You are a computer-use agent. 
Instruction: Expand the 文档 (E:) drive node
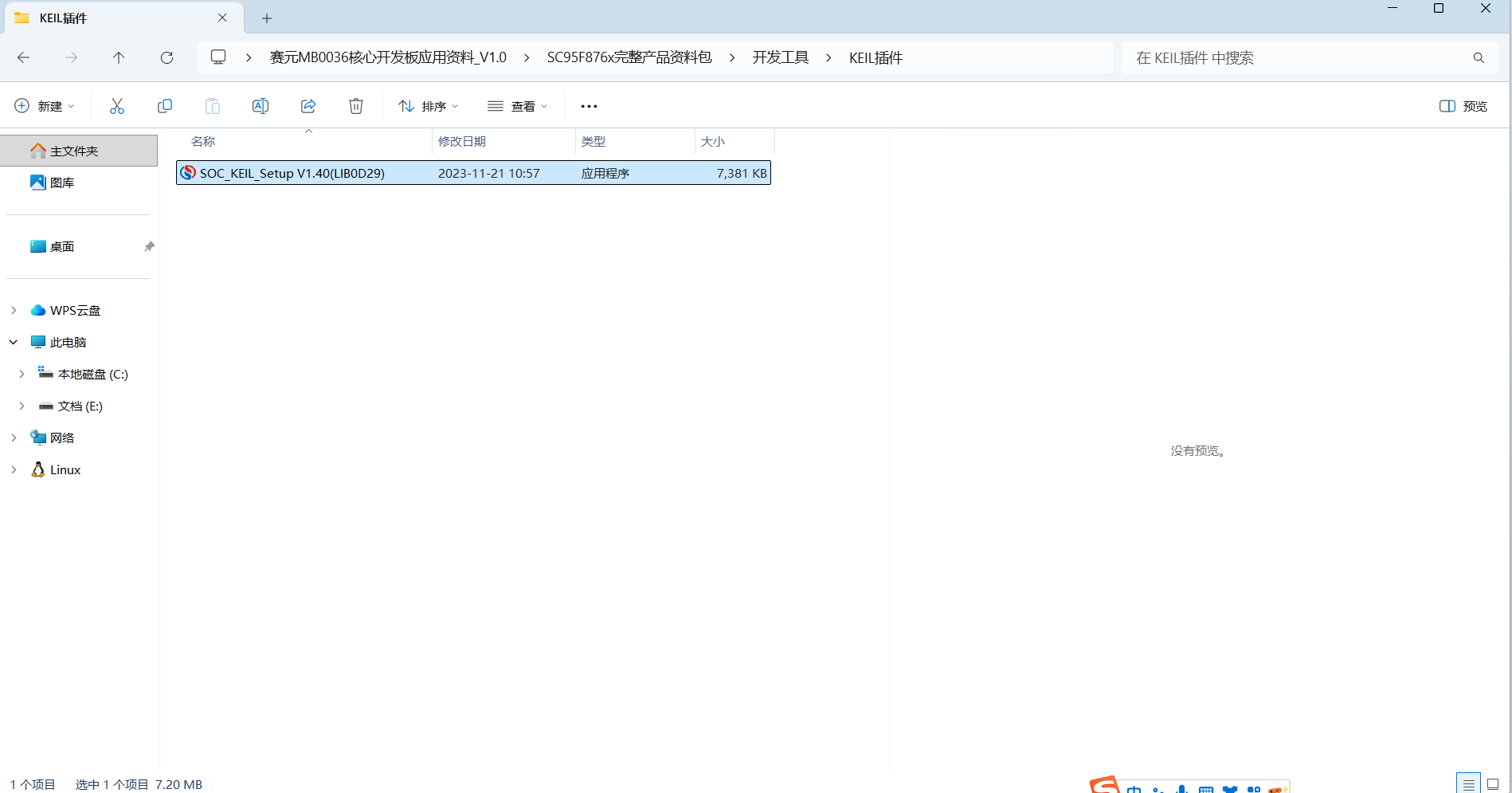[x=22, y=406]
